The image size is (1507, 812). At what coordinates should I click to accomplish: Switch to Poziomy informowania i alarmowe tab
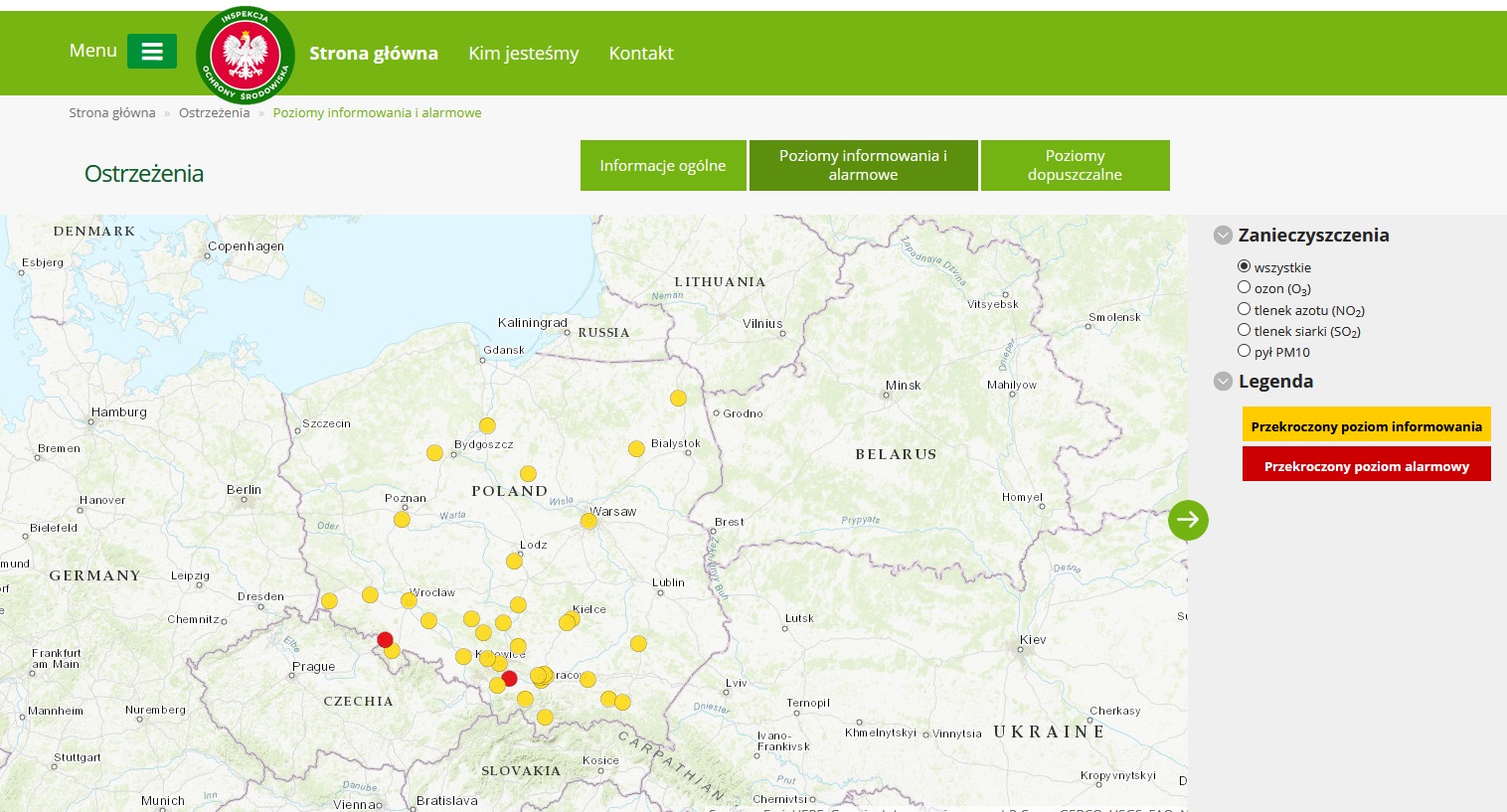point(864,165)
